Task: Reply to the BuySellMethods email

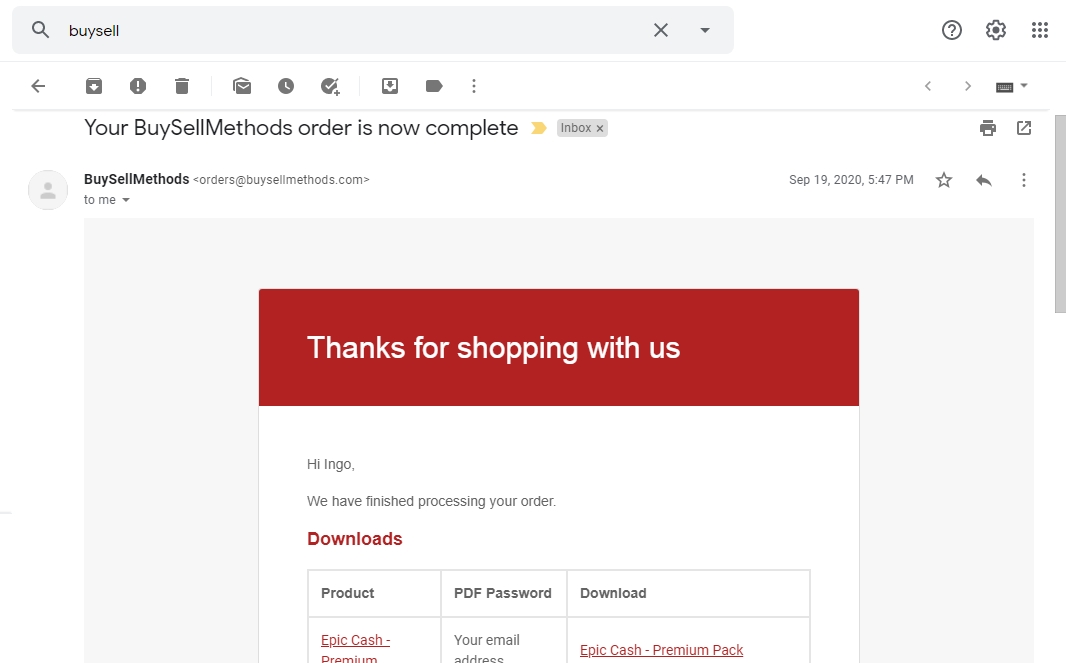Action: (x=983, y=180)
